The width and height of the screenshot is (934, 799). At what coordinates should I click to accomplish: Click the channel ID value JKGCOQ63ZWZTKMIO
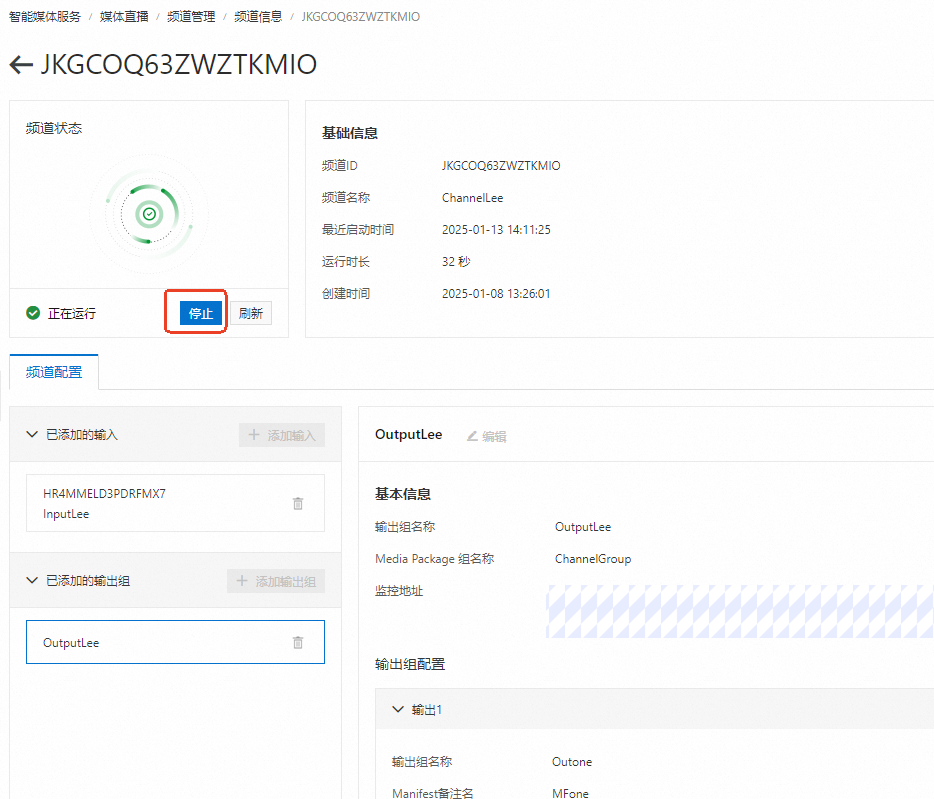tap(501, 166)
